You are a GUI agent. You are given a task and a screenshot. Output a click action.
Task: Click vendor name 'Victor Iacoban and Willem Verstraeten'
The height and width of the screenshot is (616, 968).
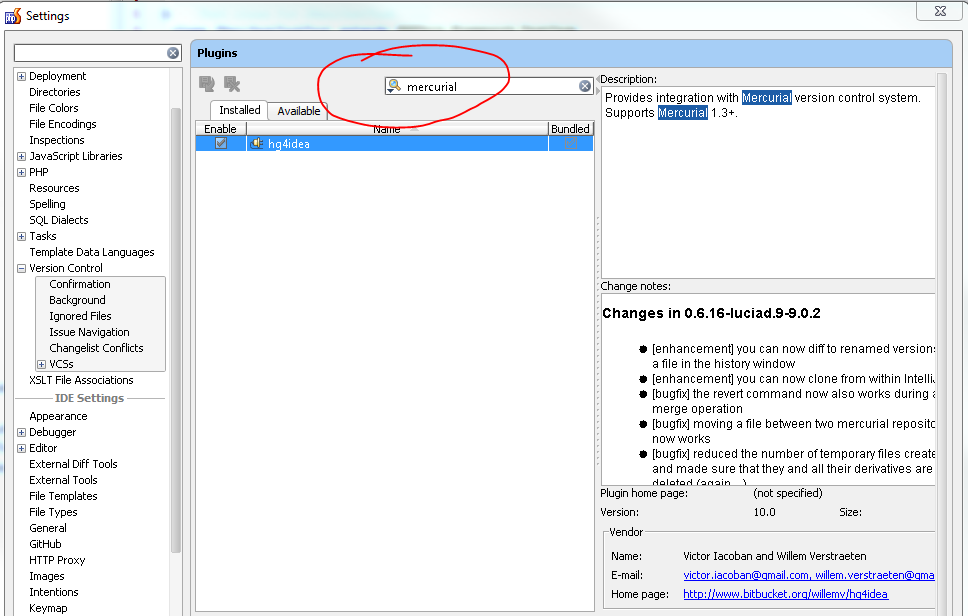point(775,556)
